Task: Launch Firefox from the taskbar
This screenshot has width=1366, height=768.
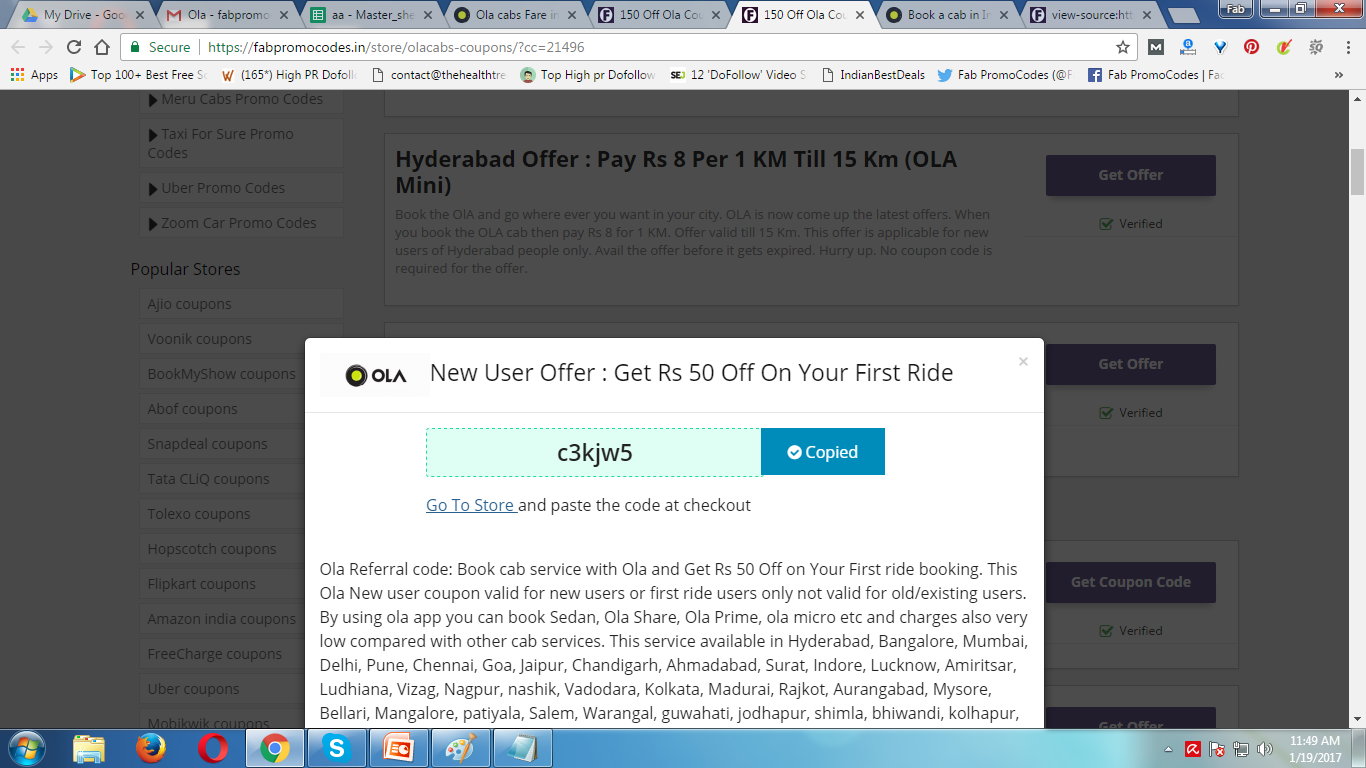Action: coord(151,748)
